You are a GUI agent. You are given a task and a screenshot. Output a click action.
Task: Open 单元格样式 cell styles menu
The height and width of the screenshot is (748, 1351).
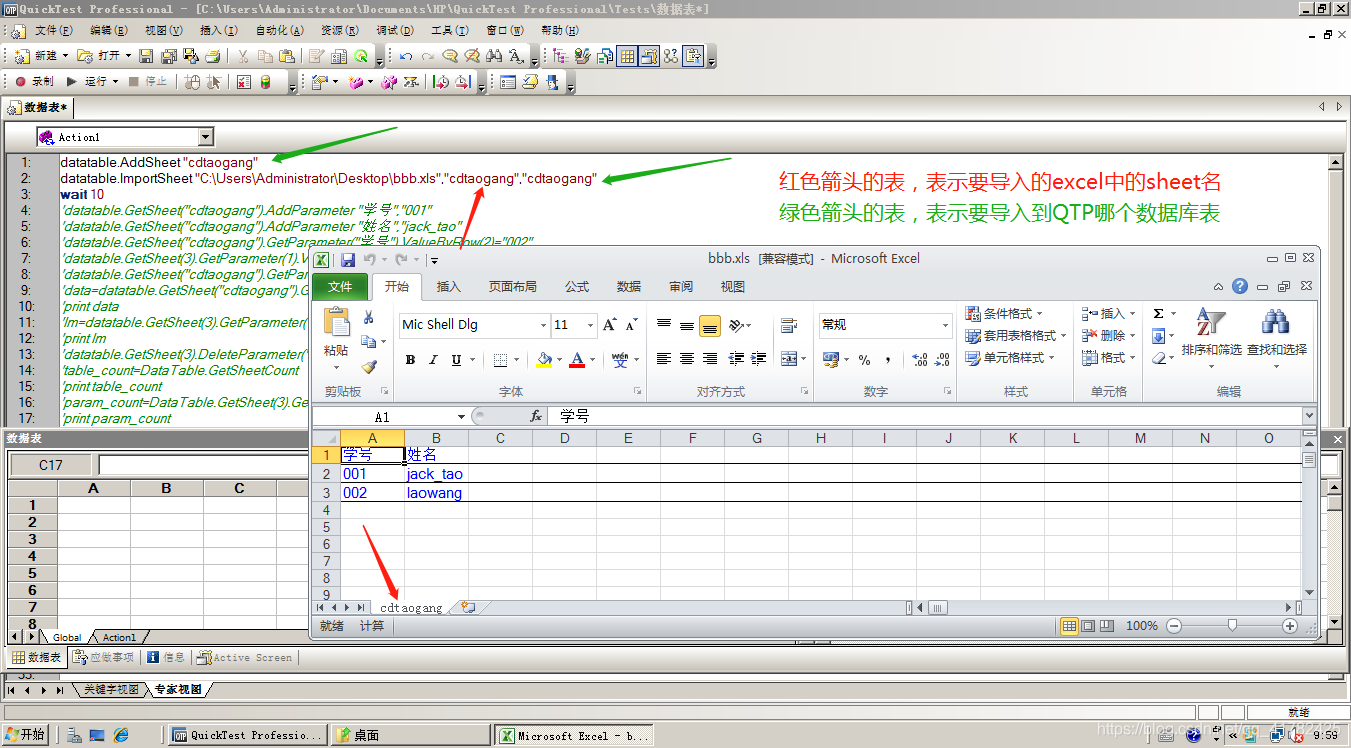coord(1010,357)
